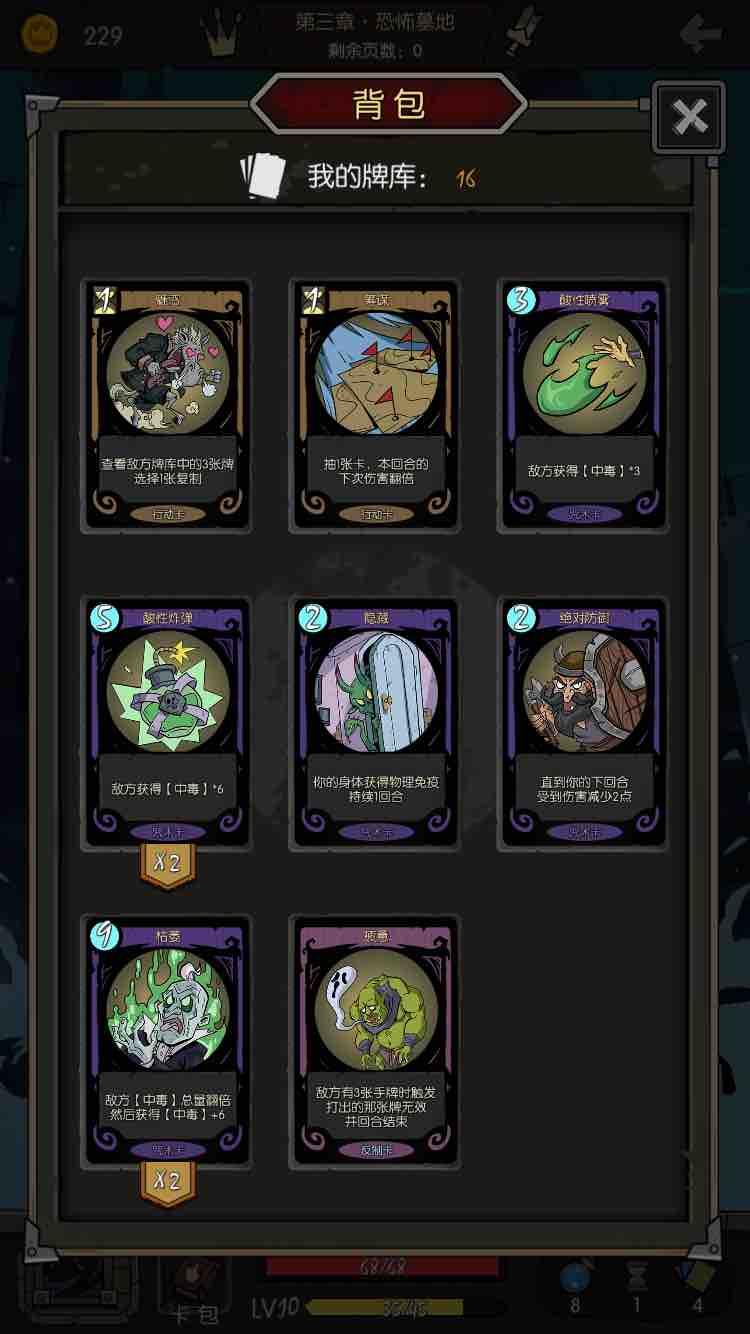Viewport: 750px width, 1334px height.
Task: Open the 酸性炸弹 bomb card
Action: pos(166,724)
